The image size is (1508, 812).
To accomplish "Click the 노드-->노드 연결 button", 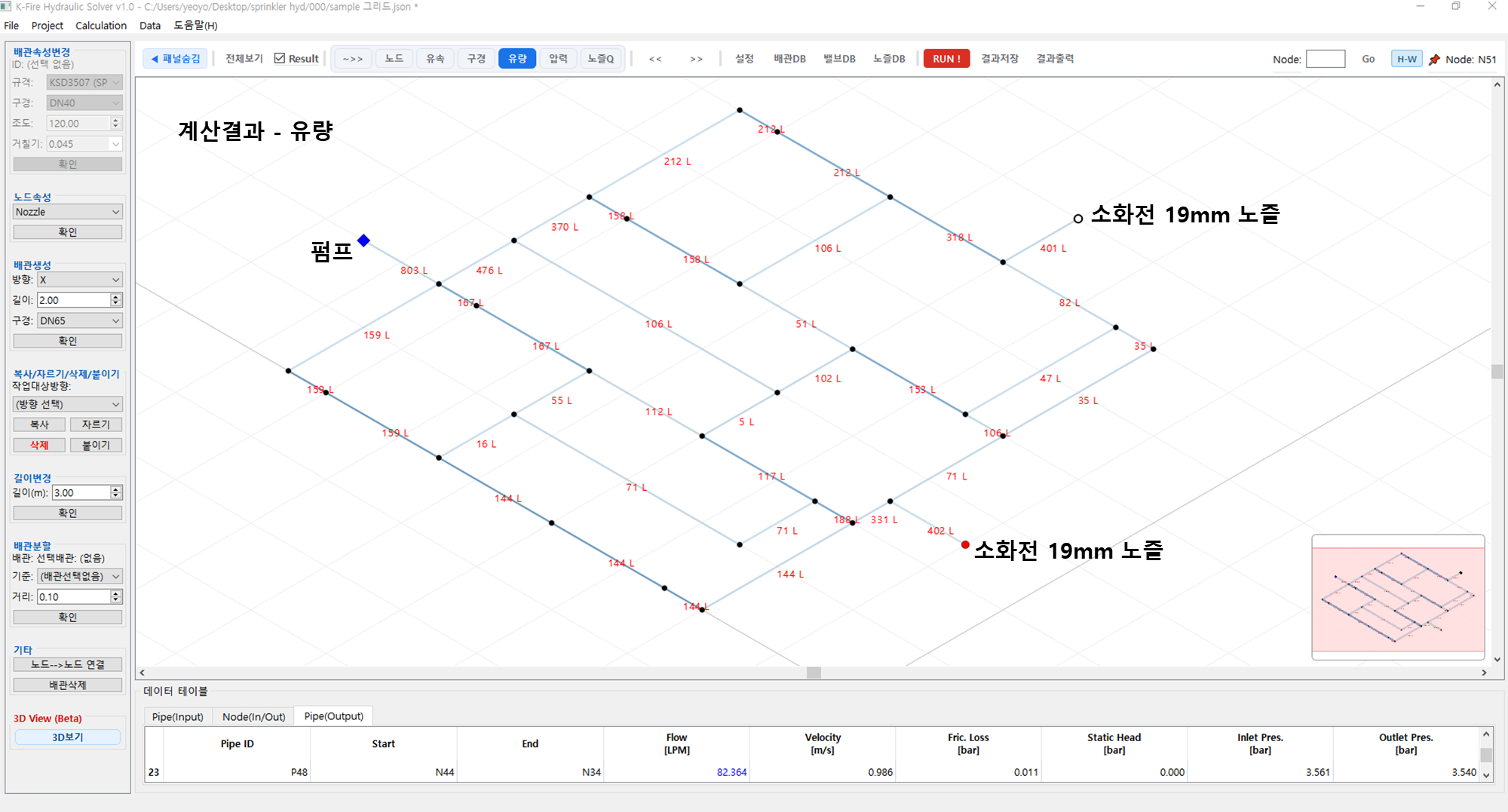I will click(x=68, y=664).
